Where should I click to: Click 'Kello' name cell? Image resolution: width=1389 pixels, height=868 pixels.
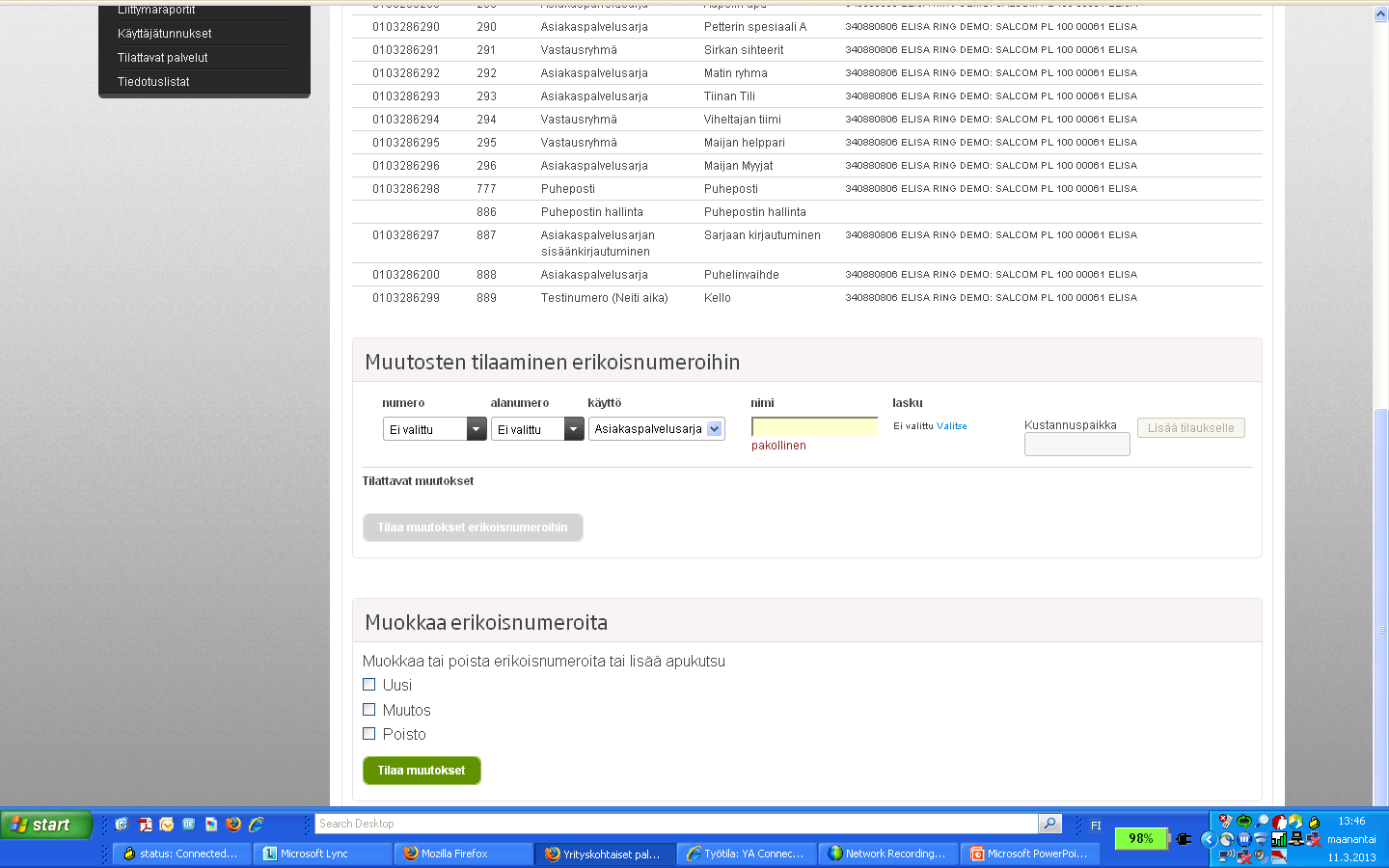point(718,298)
